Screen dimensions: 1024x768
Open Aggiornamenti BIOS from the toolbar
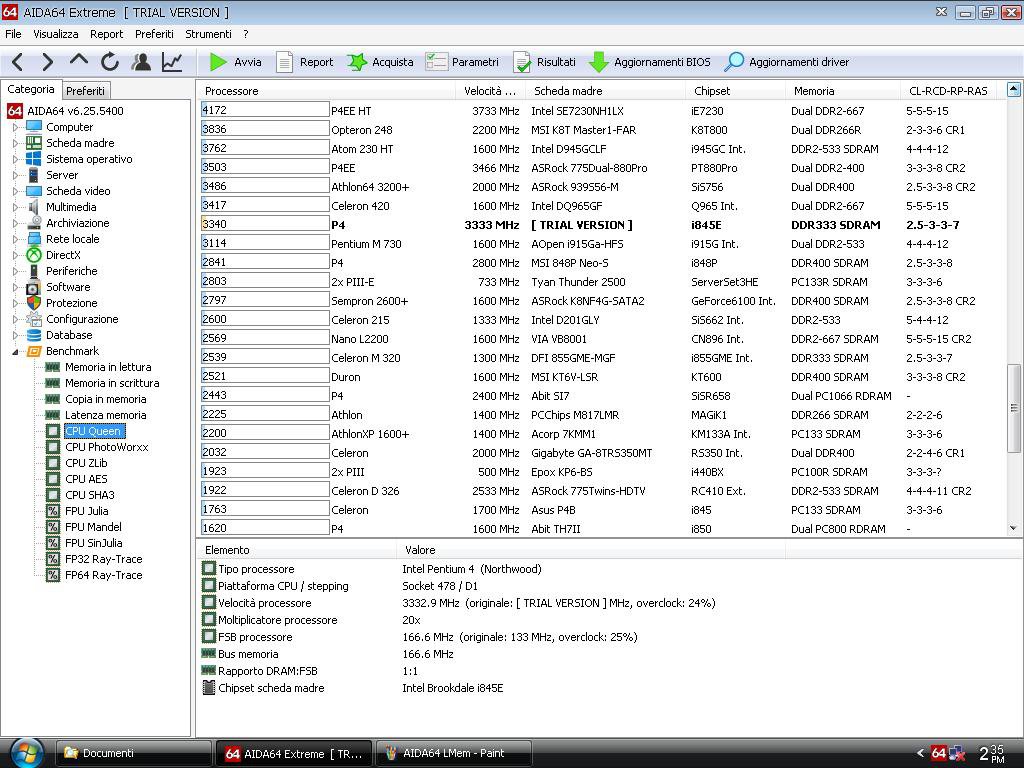(650, 62)
